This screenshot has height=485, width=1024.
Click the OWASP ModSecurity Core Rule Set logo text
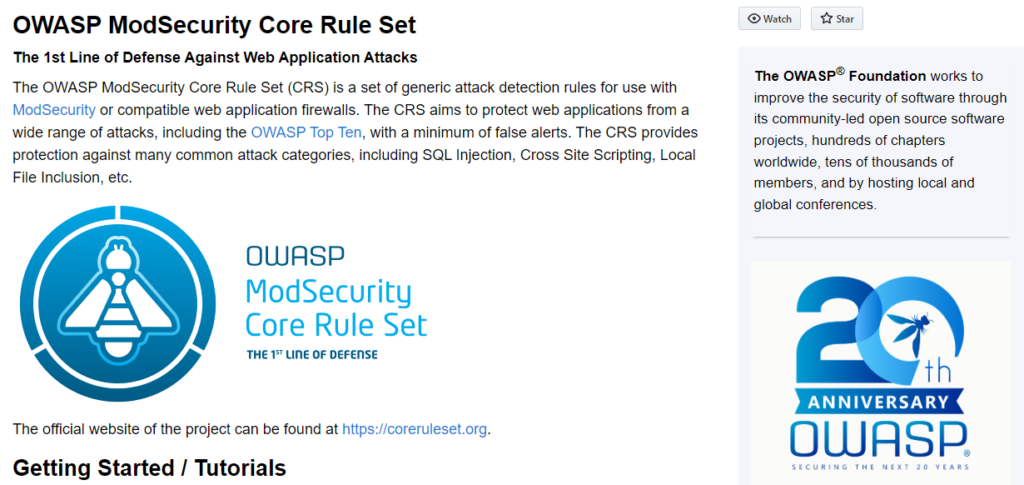336,292
